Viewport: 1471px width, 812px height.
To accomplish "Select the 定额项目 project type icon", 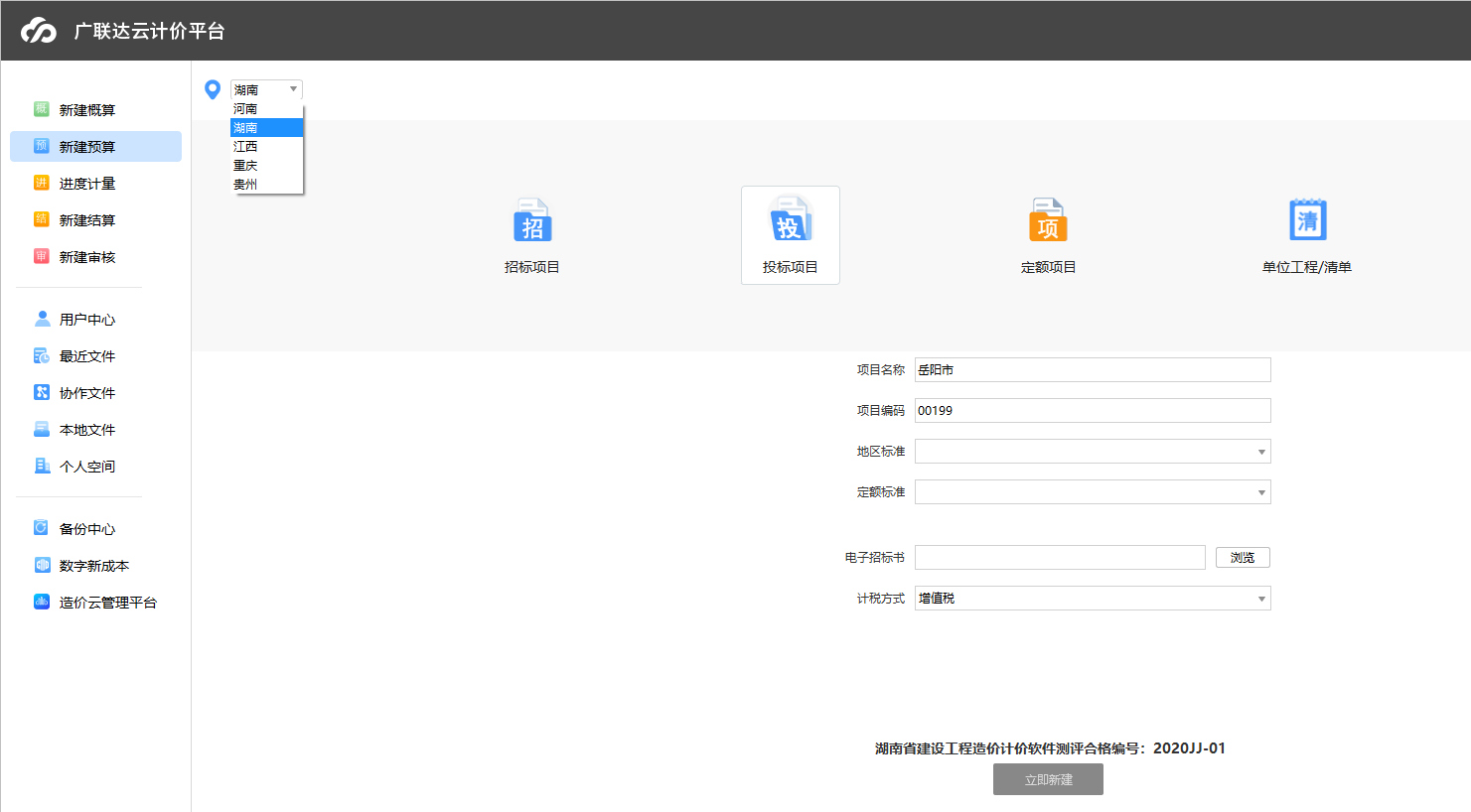I will pos(1048,220).
